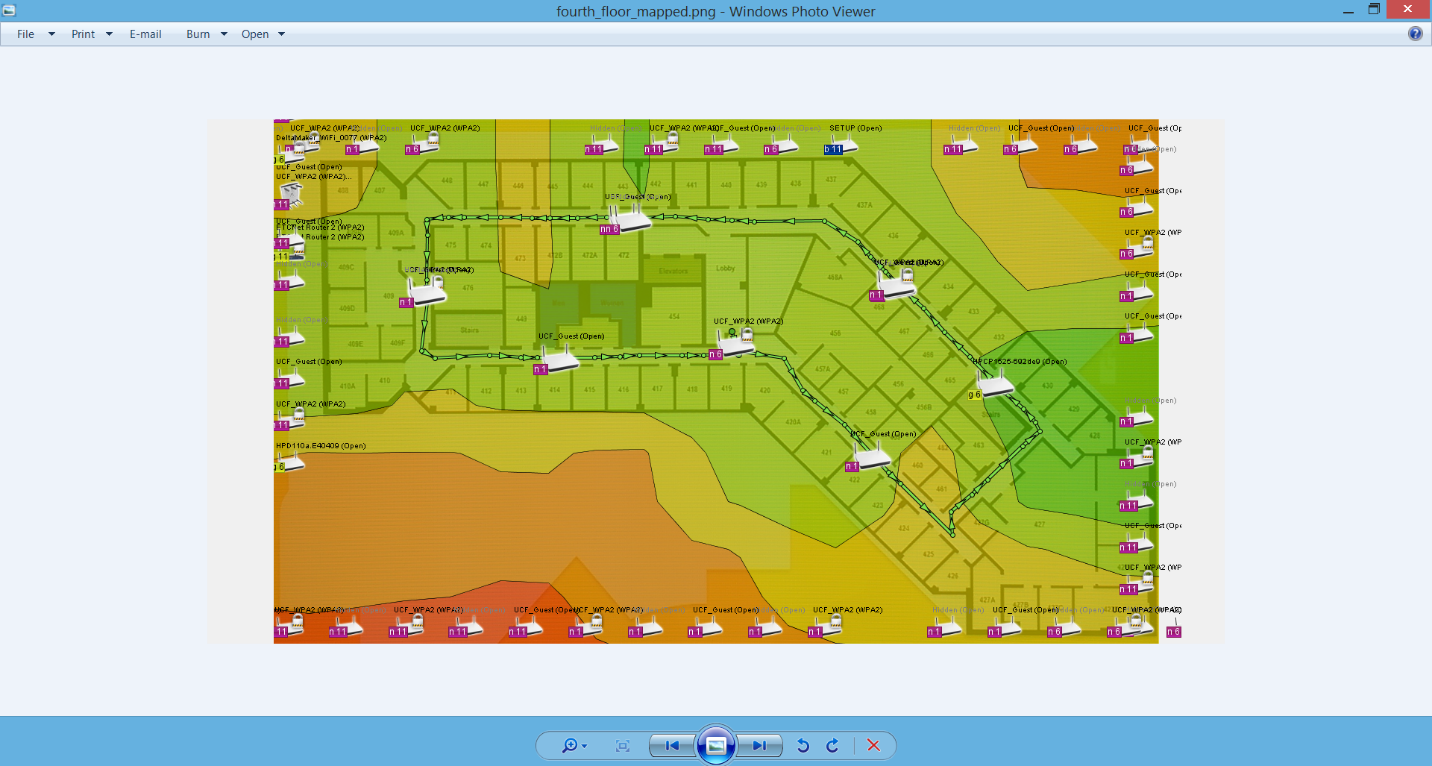This screenshot has width=1432, height=766.
Task: Expand the Print dropdown arrow
Action: click(109, 34)
